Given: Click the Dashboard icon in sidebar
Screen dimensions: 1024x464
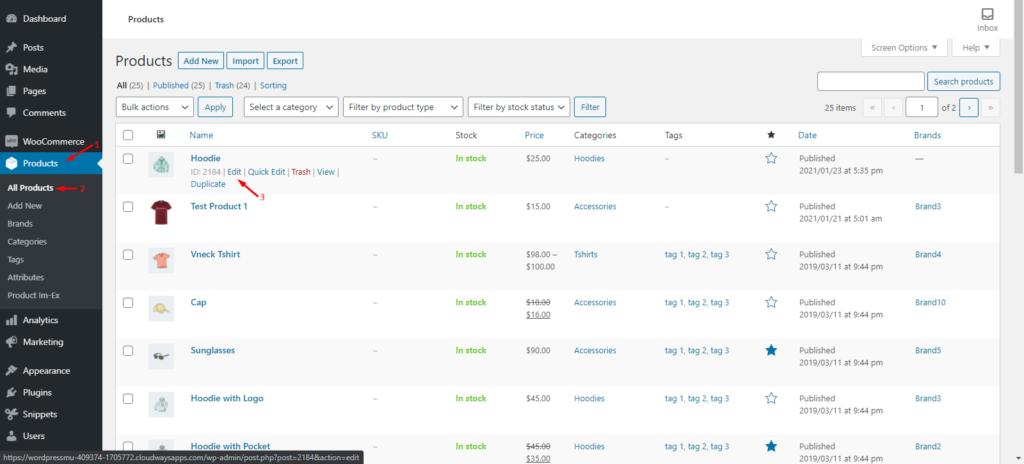Looking at the screenshot, I should (11, 18).
